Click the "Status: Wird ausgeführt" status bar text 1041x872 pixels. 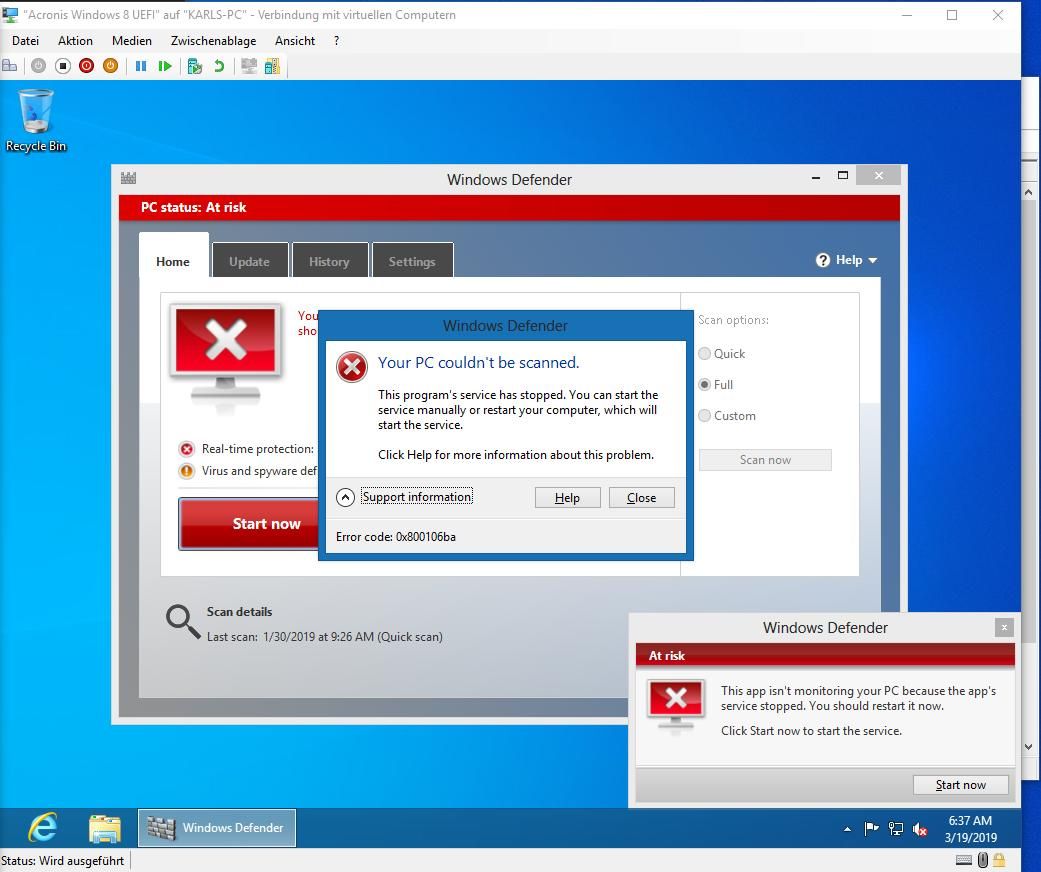[x=62, y=861]
